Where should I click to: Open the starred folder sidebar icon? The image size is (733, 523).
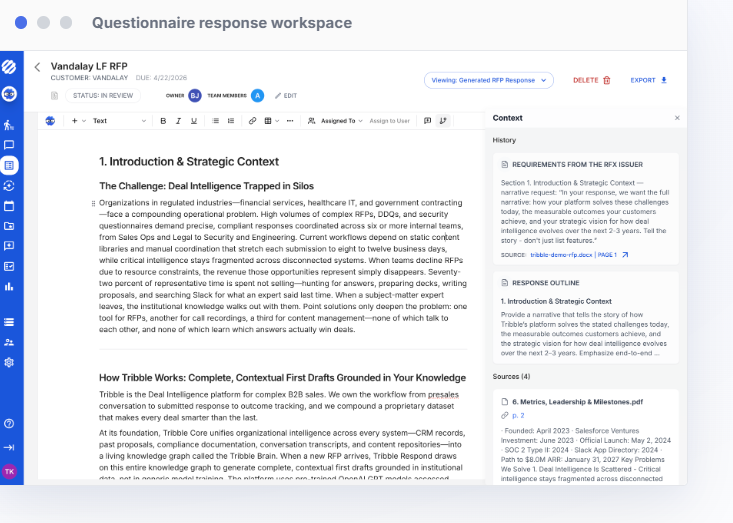tap(9, 226)
